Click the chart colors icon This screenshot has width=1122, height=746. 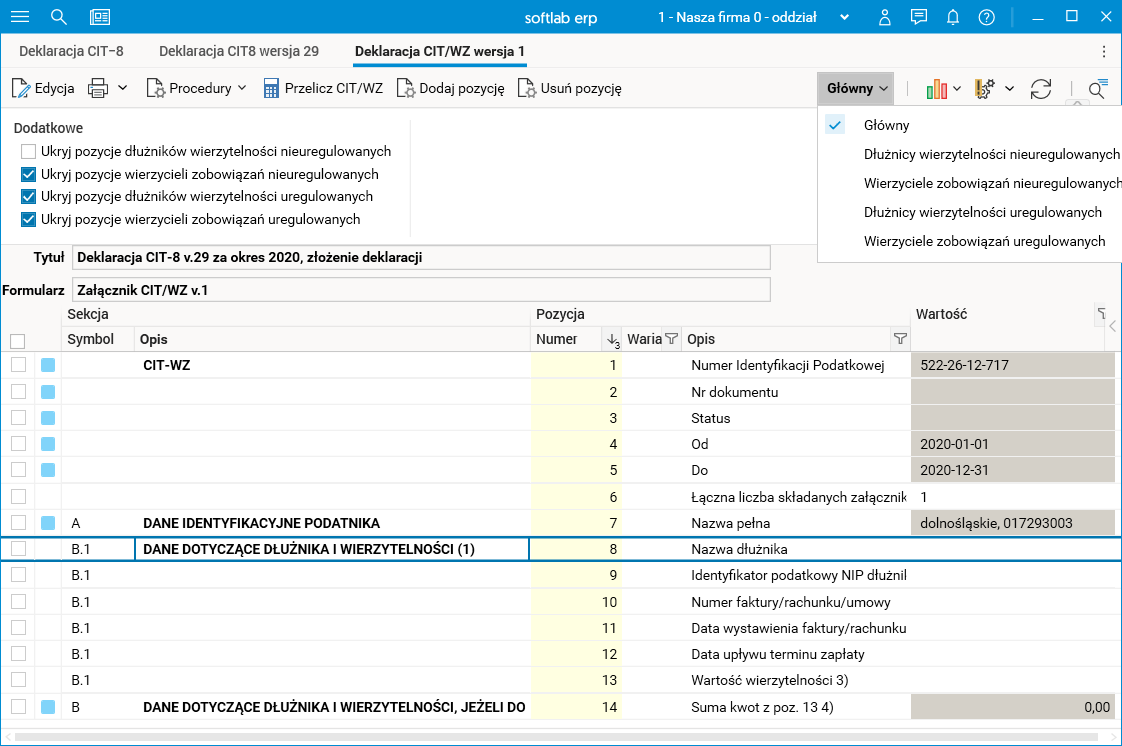click(937, 89)
